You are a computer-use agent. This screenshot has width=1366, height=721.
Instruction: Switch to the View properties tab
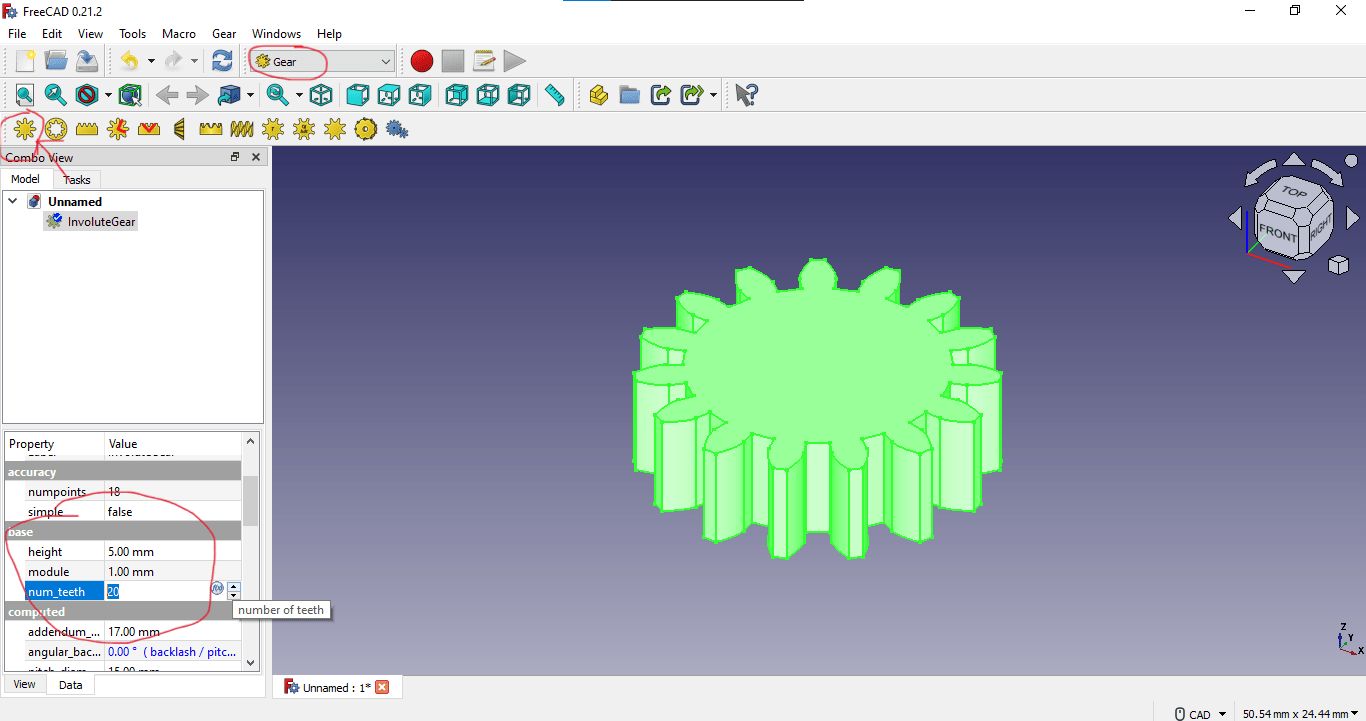(x=25, y=684)
